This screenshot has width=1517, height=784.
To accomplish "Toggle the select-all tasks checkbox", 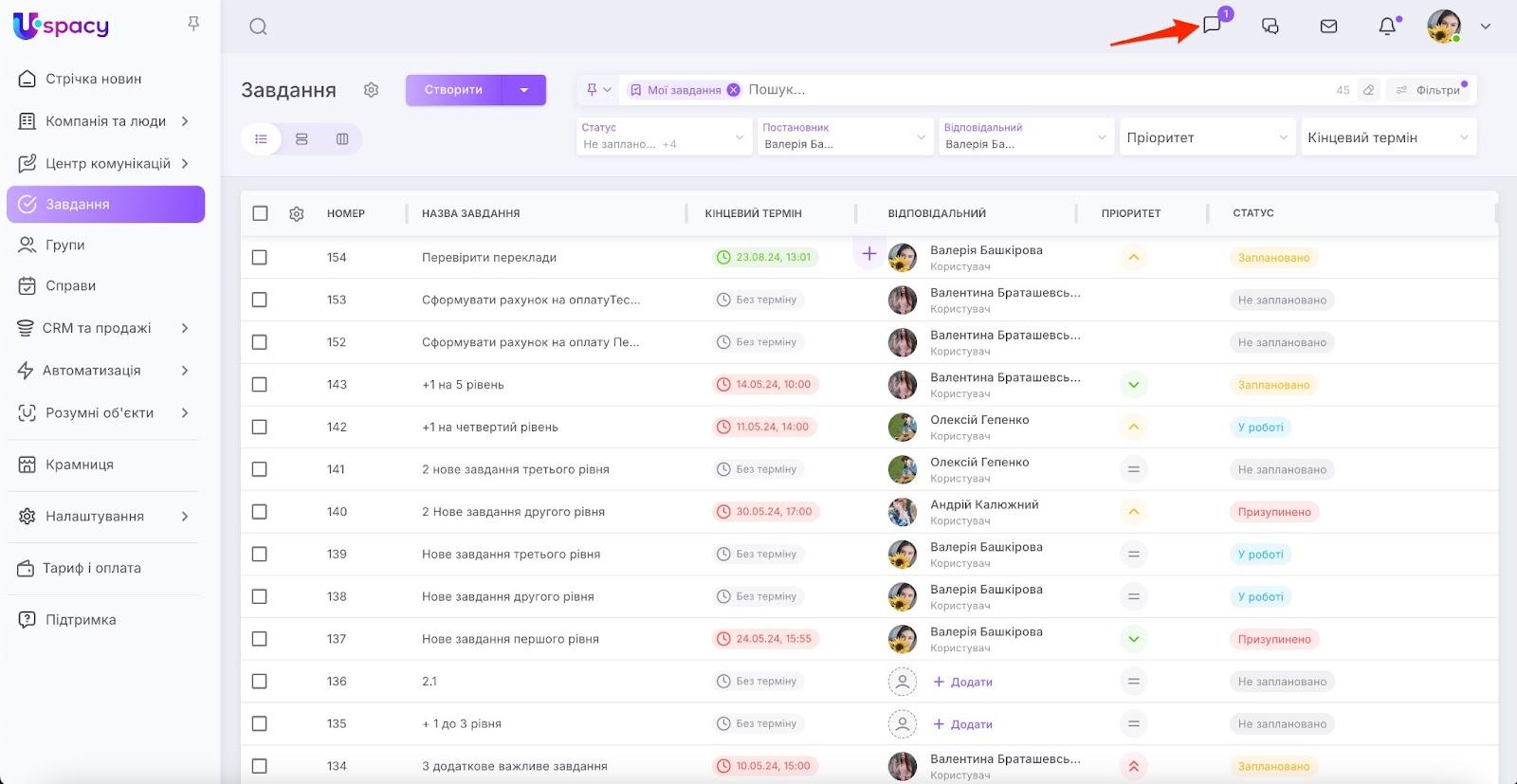I will click(x=260, y=213).
